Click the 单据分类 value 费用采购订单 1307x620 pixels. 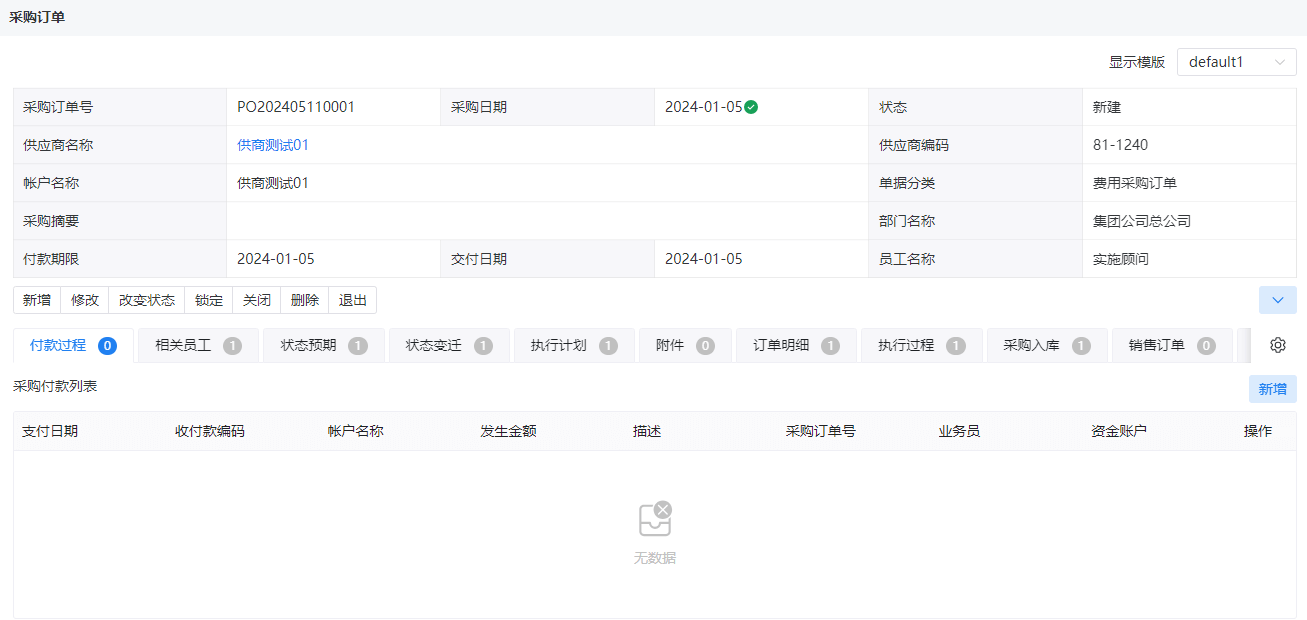pos(1135,183)
